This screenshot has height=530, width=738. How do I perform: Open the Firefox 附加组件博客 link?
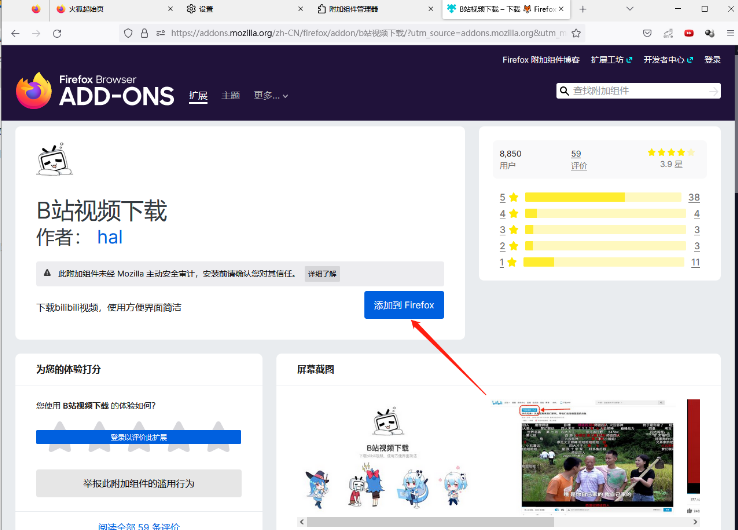click(x=541, y=60)
